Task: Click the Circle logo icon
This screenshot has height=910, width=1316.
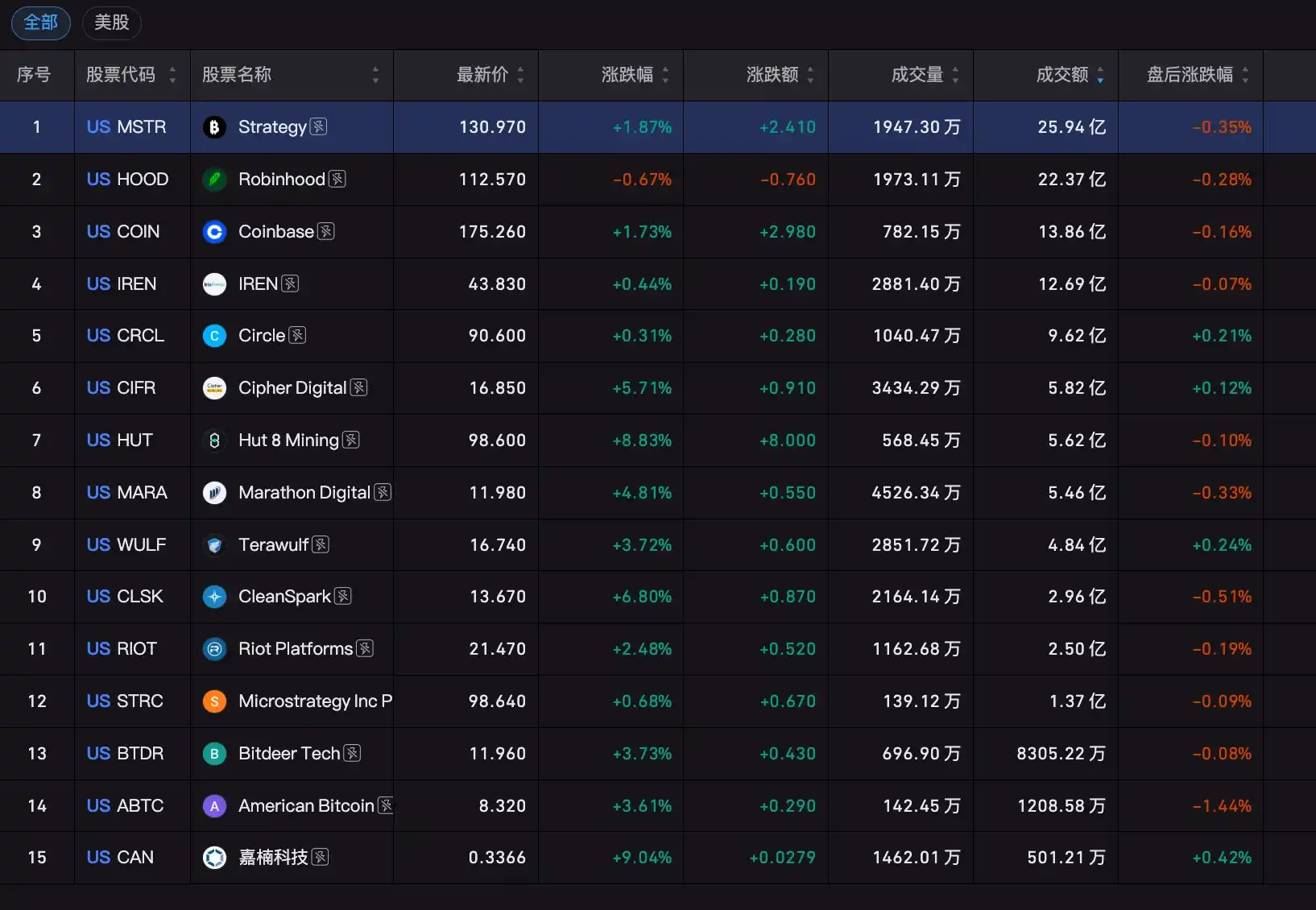Action: tap(214, 336)
